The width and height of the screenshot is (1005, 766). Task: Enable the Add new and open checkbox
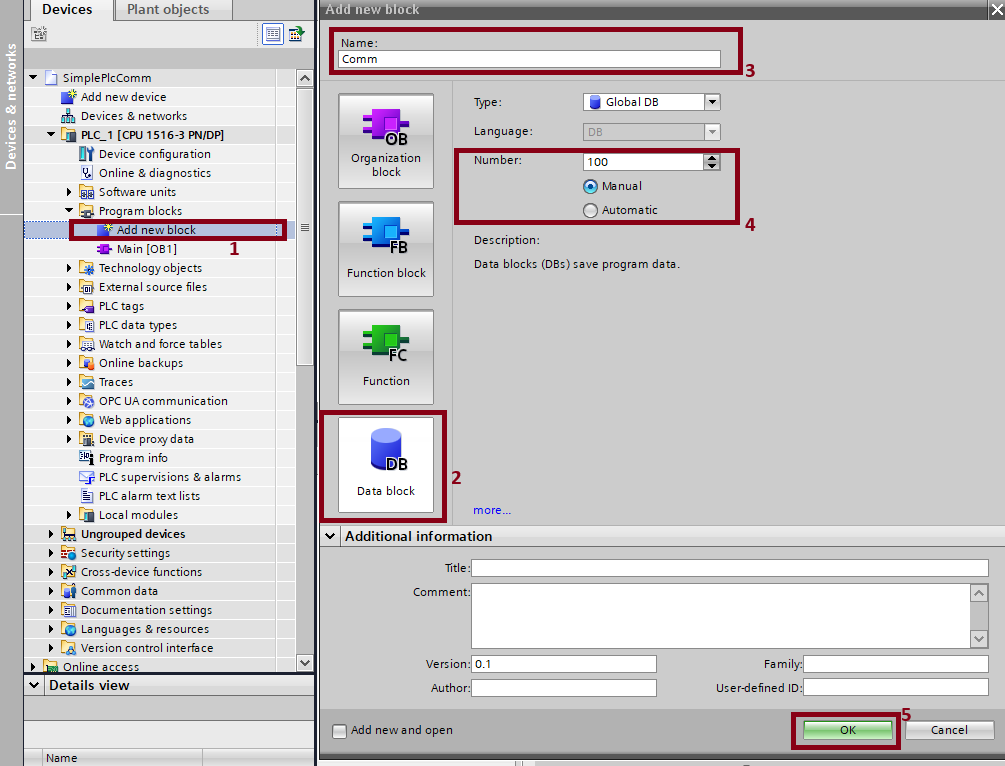click(x=340, y=730)
